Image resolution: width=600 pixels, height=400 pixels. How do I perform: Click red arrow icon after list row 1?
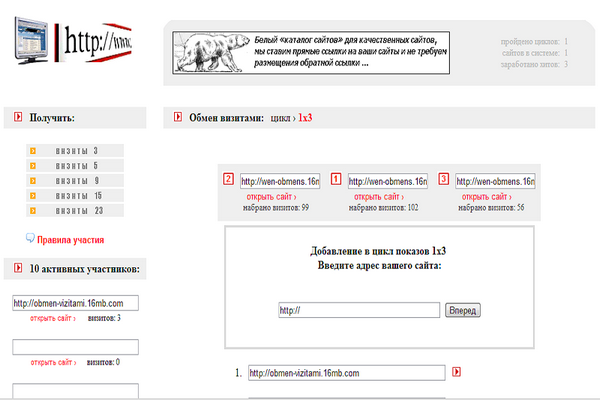[x=456, y=372]
